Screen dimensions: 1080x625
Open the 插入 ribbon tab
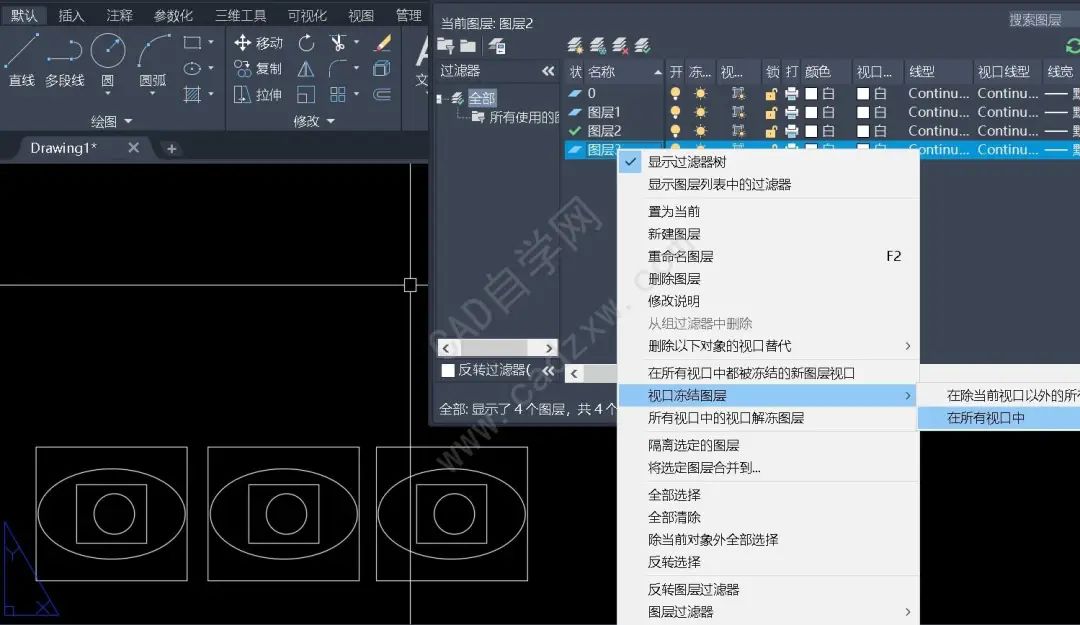tap(72, 15)
